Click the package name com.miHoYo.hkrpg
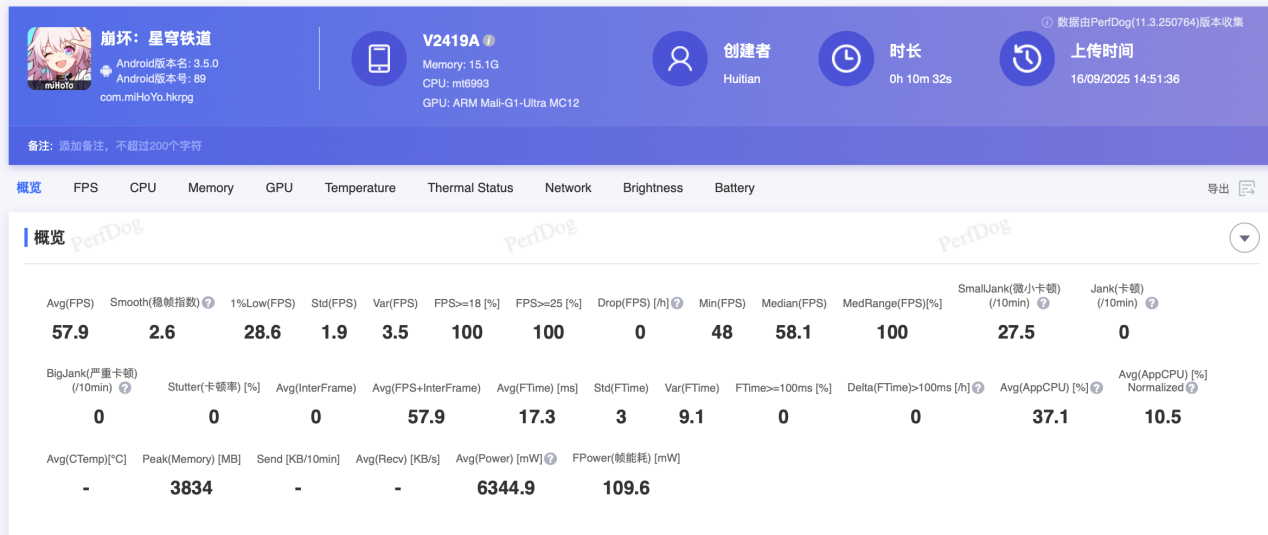This screenshot has height=535, width=1268. click(147, 97)
